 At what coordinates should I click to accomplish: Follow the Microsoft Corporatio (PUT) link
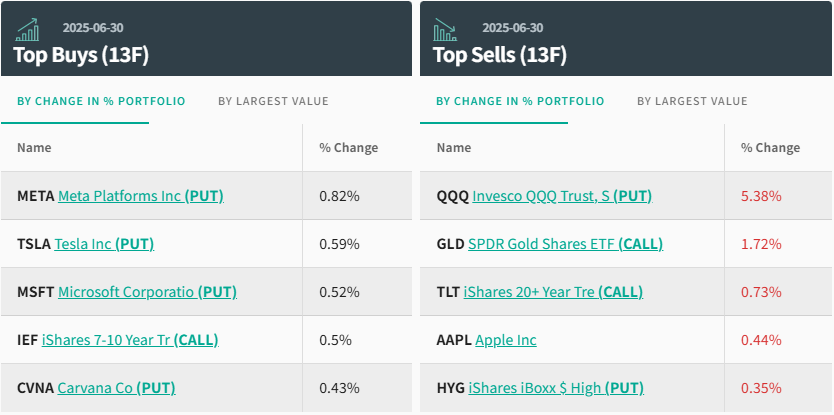tap(147, 292)
